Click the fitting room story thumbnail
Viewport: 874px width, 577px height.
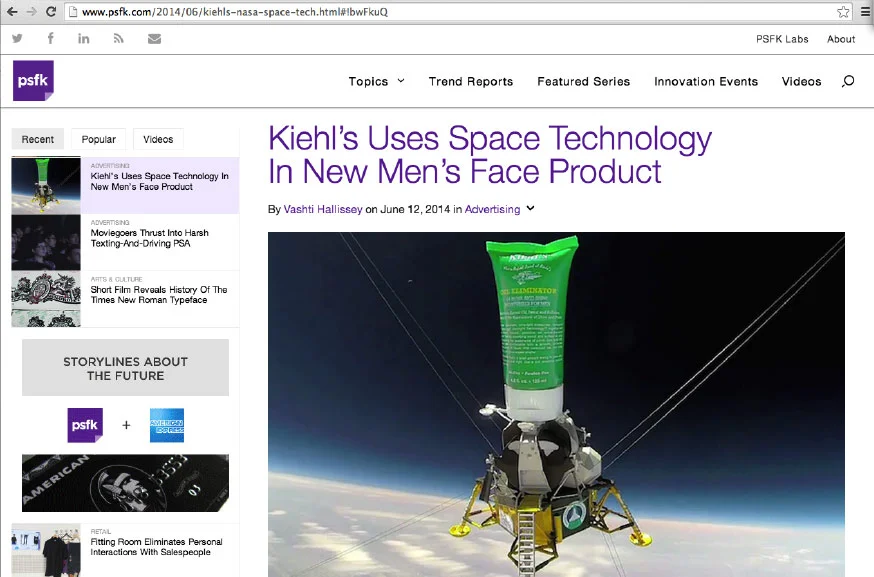pyautogui.click(x=46, y=550)
